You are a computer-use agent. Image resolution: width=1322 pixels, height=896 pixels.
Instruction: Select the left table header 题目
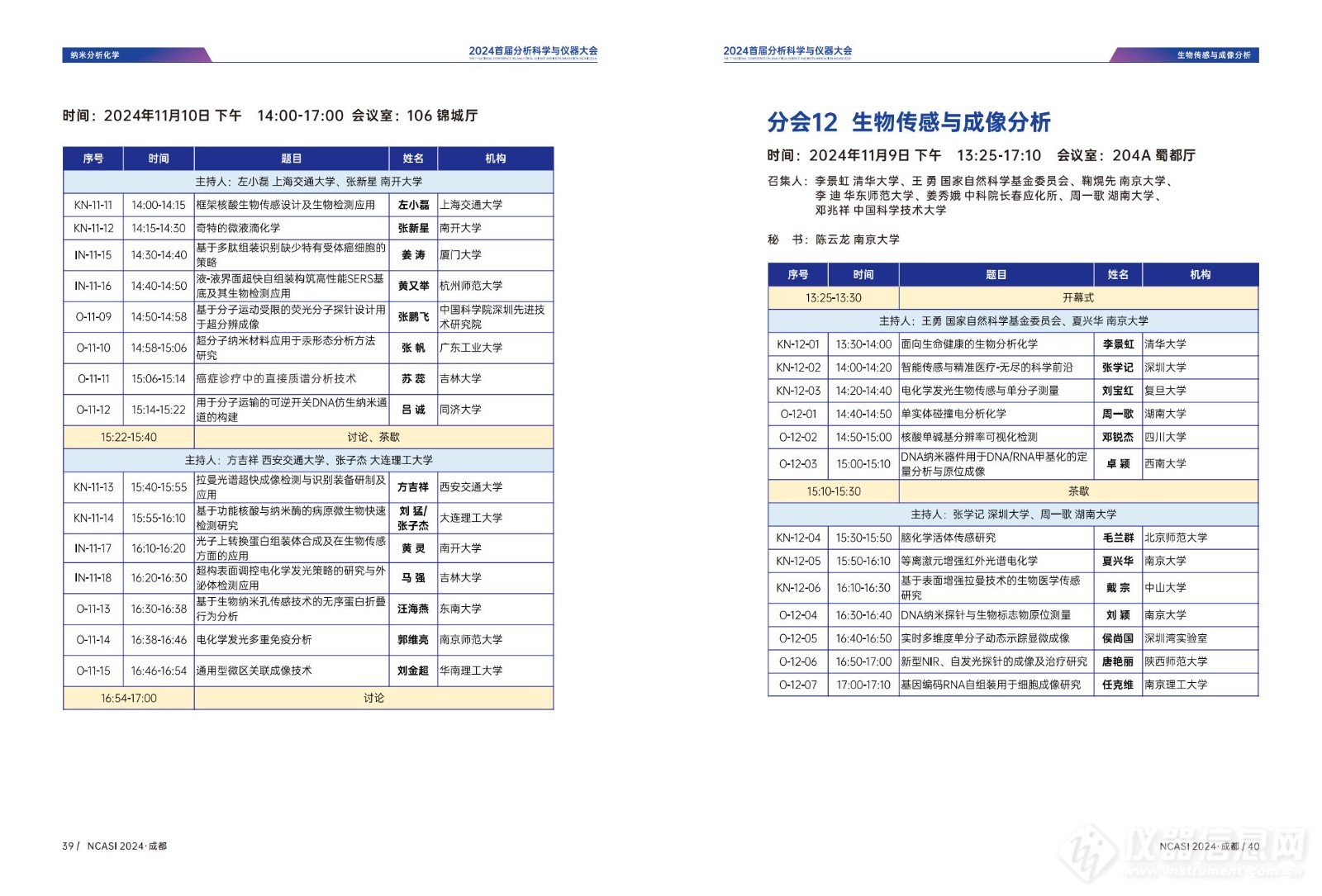(292, 159)
